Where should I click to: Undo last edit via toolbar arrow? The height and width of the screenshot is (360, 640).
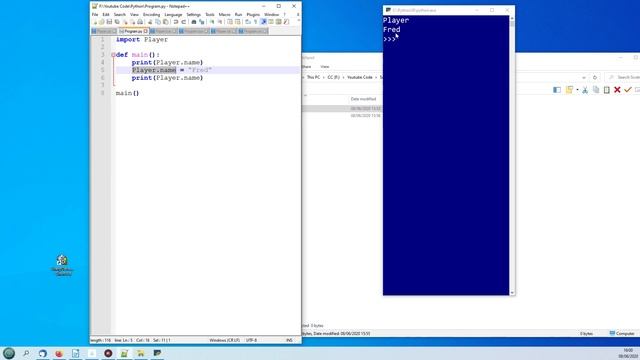(176, 22)
